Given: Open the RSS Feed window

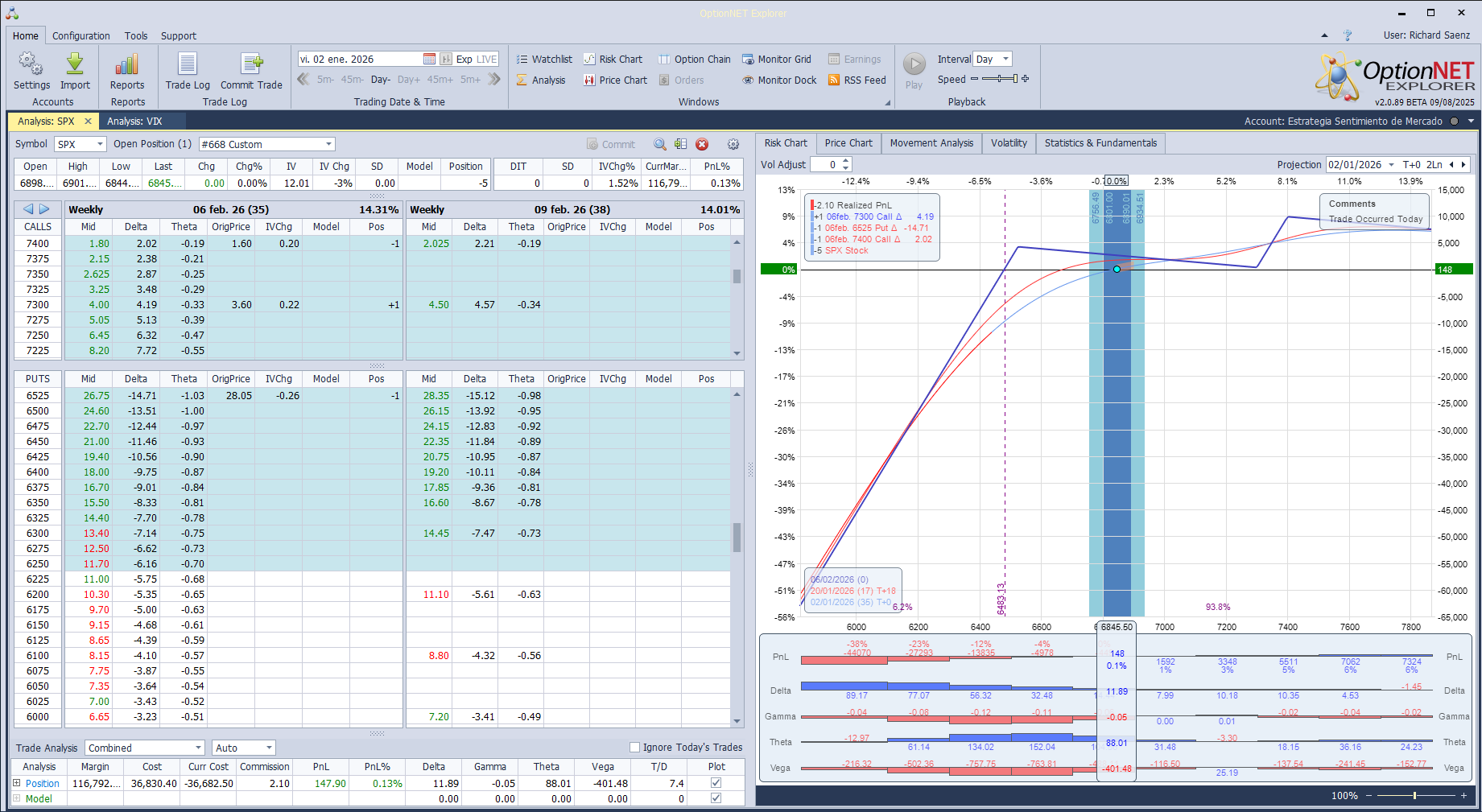Looking at the screenshot, I should (x=857, y=80).
